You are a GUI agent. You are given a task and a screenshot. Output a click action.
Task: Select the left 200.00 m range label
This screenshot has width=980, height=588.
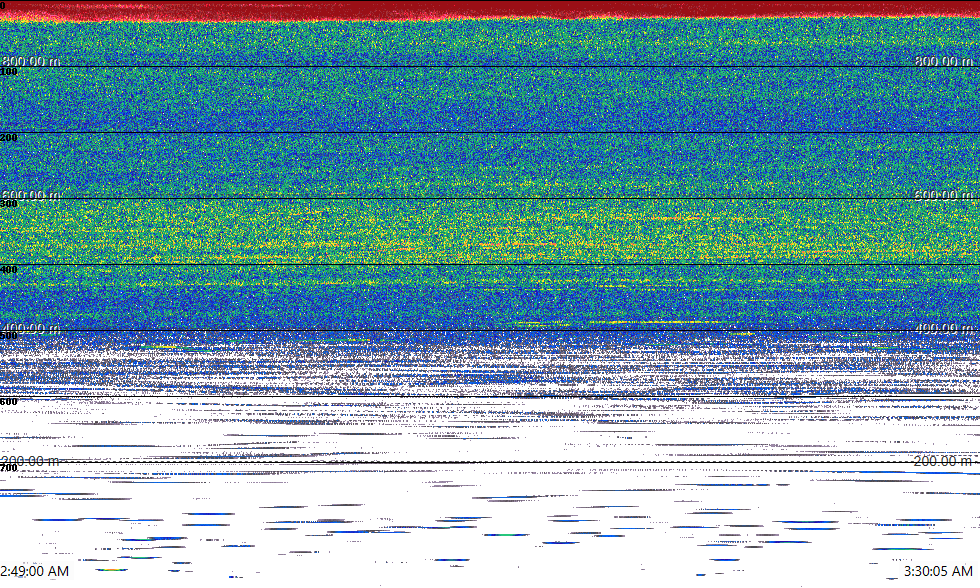coord(31,461)
